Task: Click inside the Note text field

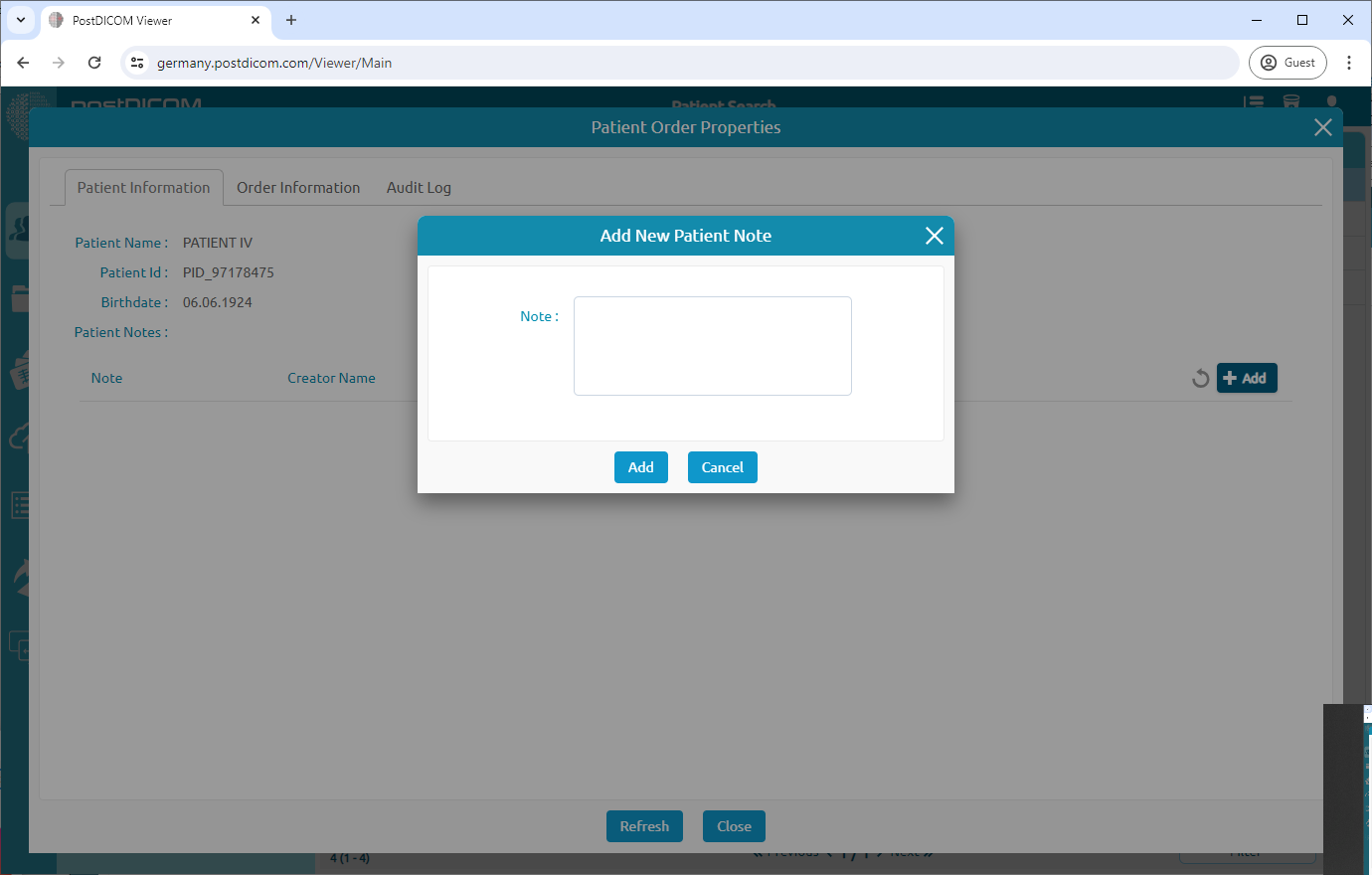Action: [712, 345]
